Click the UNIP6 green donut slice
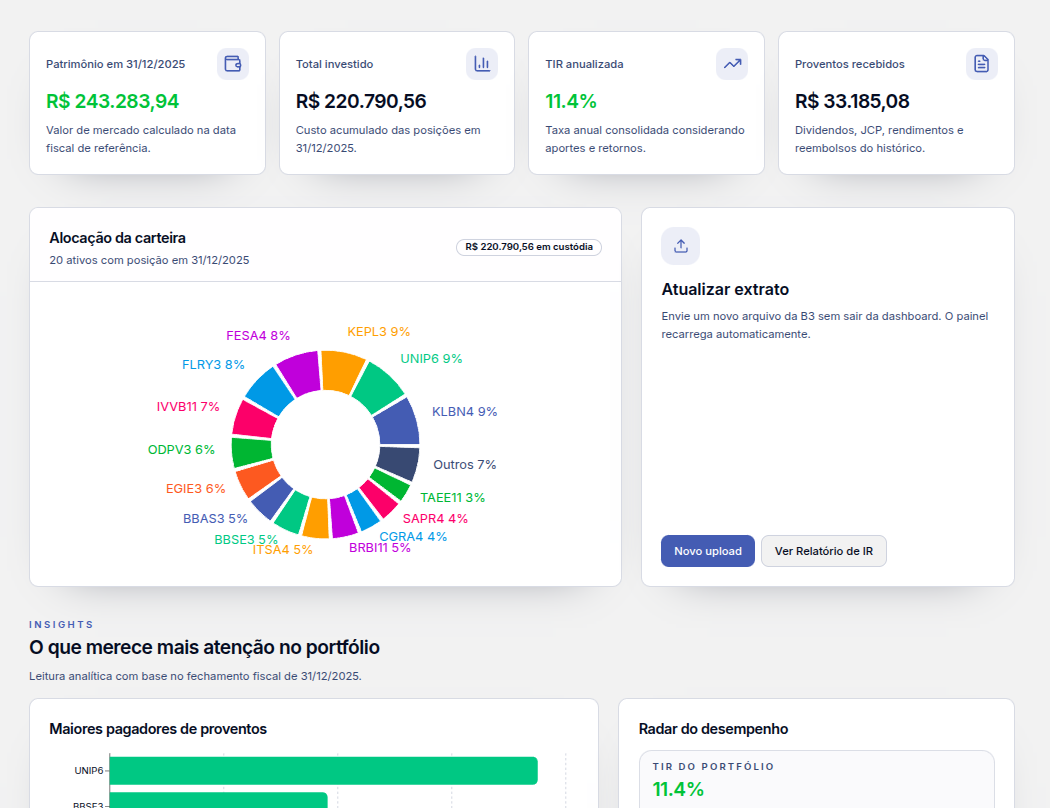This screenshot has width=1050, height=808. pyautogui.click(x=379, y=388)
